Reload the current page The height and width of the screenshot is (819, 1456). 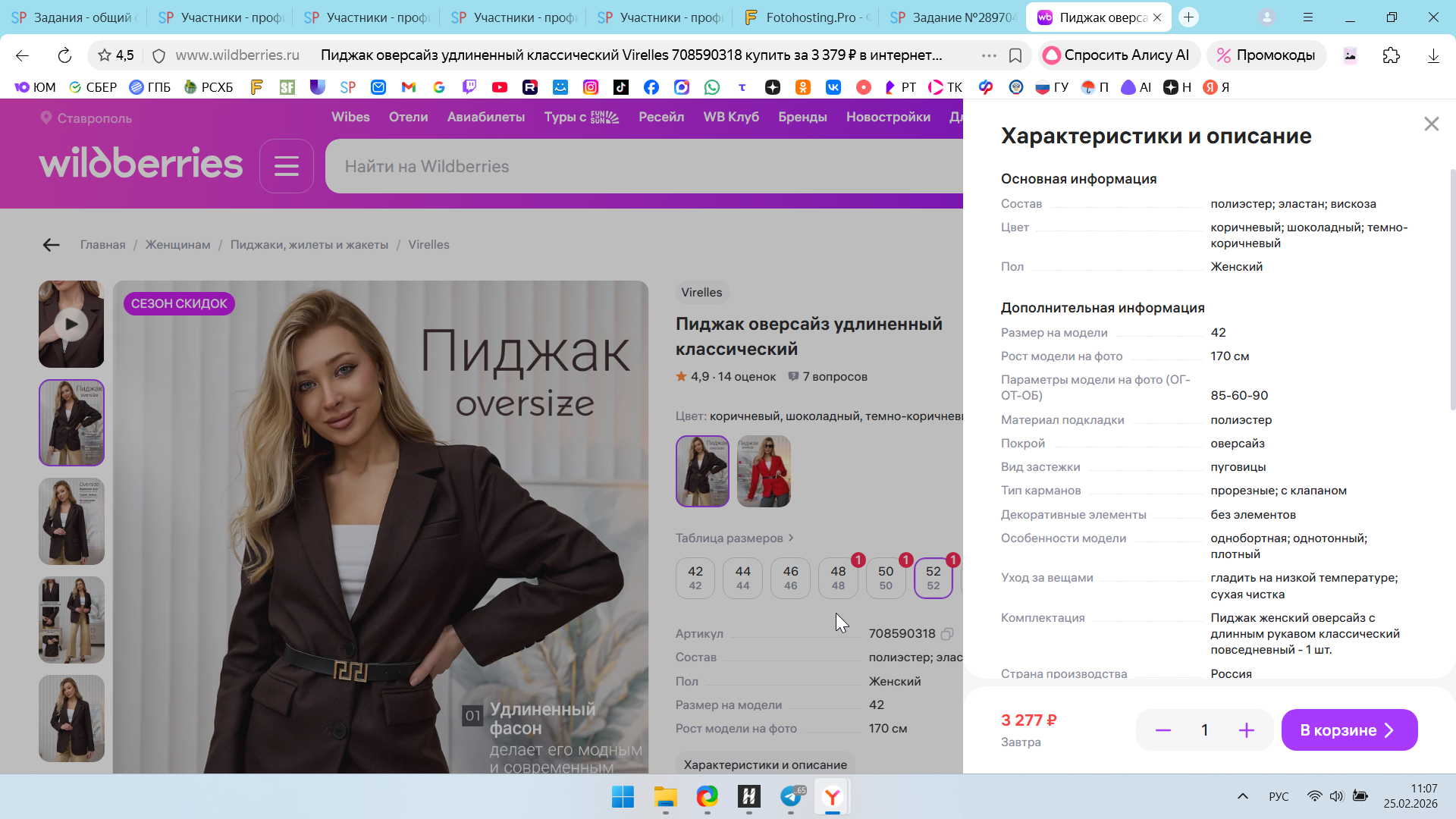64,55
